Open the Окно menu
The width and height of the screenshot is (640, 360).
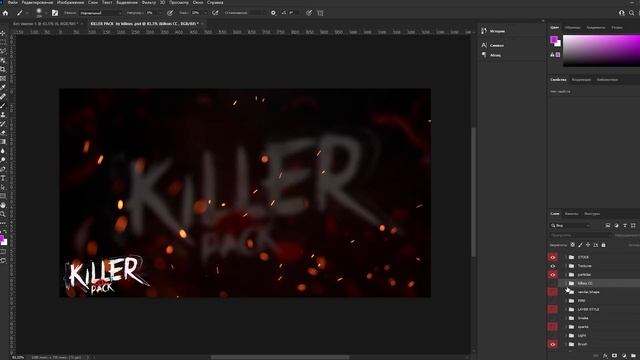click(198, 2)
